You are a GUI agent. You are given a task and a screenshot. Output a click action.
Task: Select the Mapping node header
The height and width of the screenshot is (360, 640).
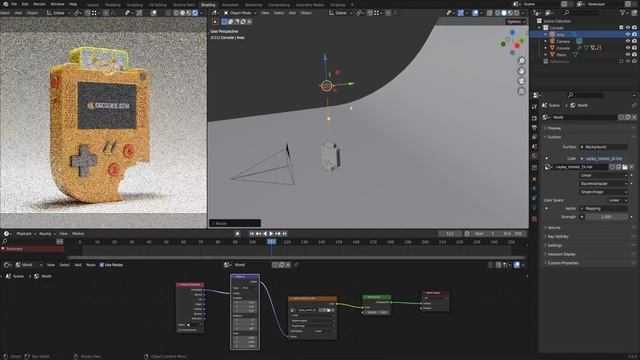point(245,277)
